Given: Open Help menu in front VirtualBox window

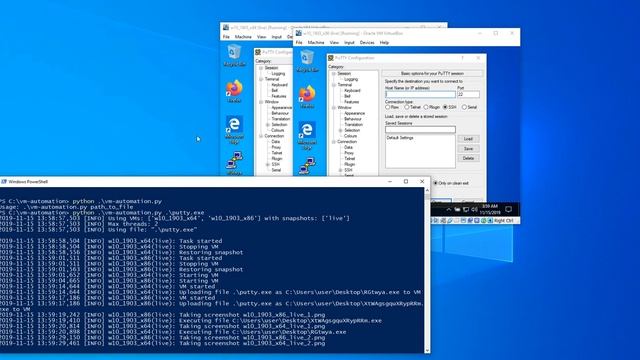Looking at the screenshot, I should pos(384,42).
